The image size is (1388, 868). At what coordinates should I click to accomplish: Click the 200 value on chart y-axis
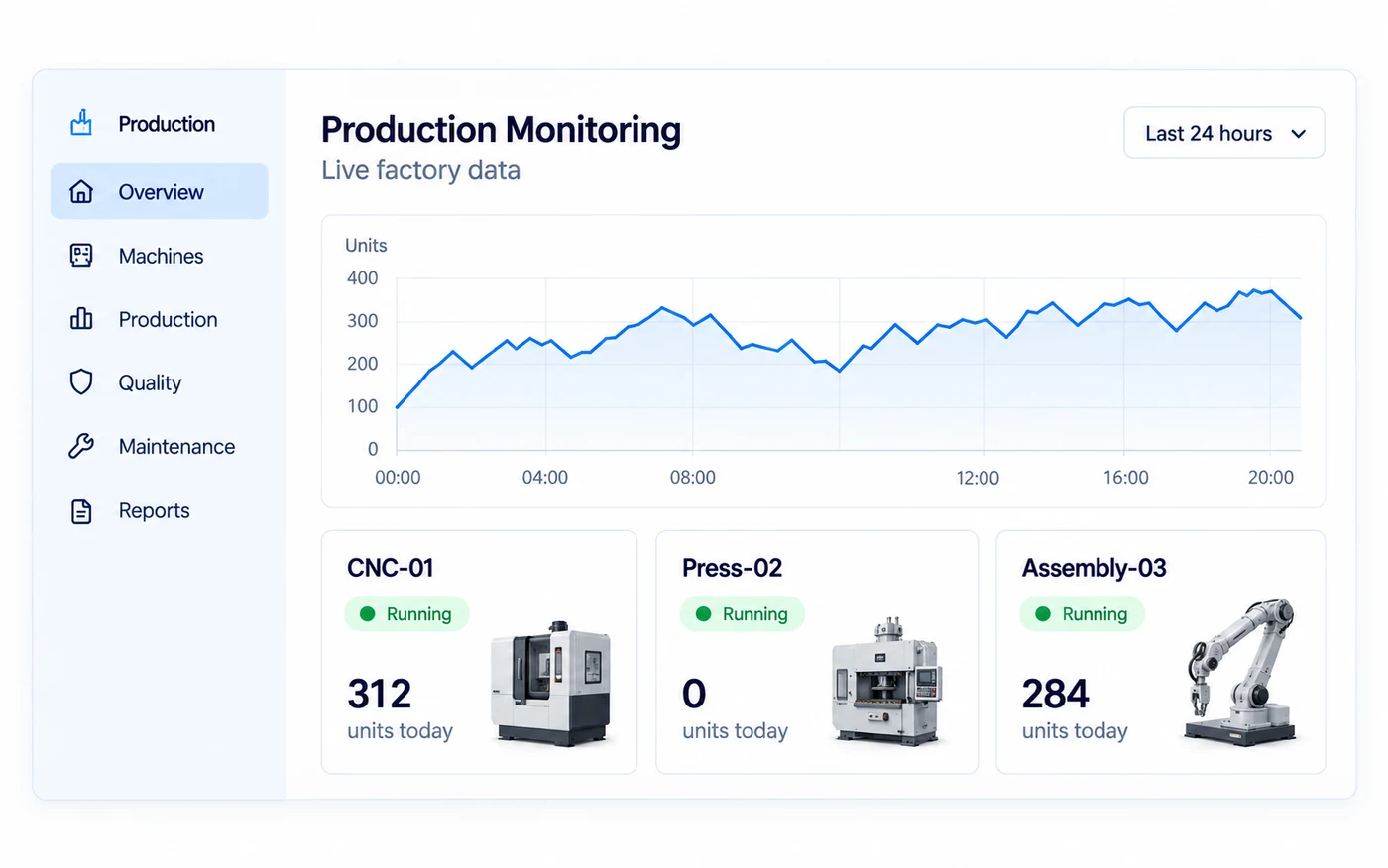tap(362, 364)
